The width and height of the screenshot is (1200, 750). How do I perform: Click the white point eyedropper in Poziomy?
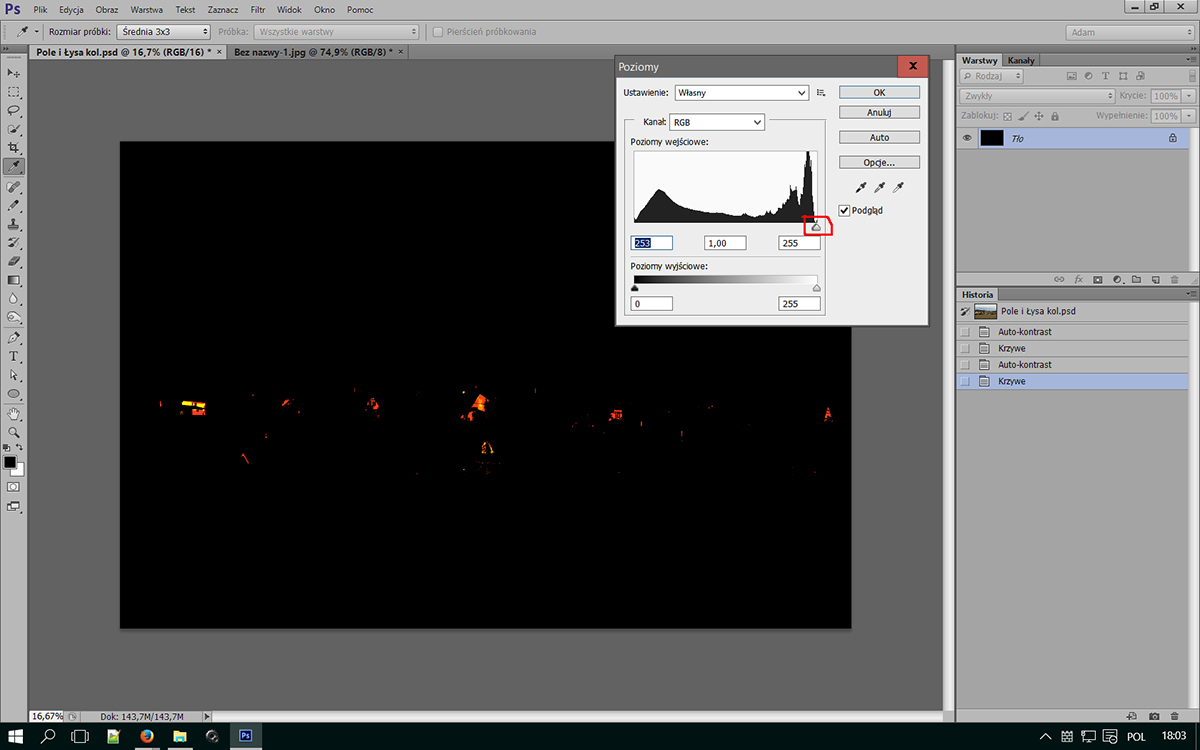(898, 187)
